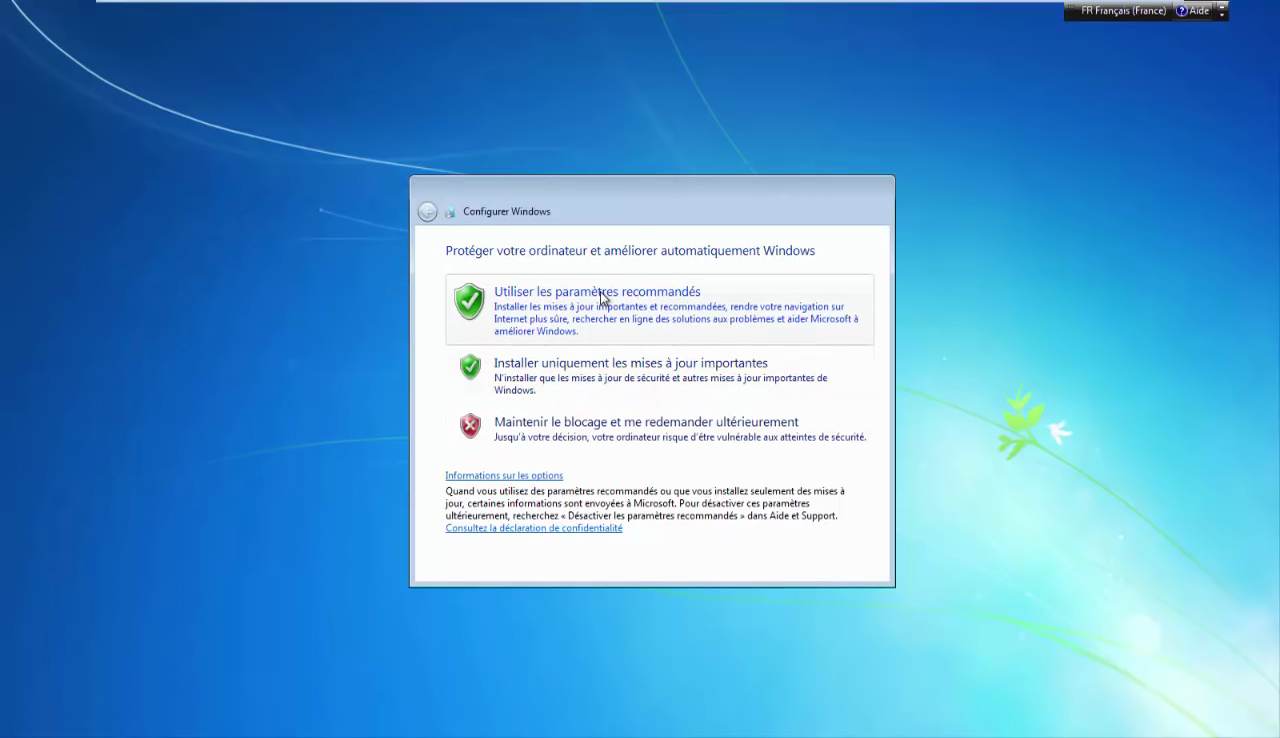This screenshot has height=738, width=1280.
Task: Click the security vulnerability warning text
Action: pyautogui.click(x=680, y=437)
